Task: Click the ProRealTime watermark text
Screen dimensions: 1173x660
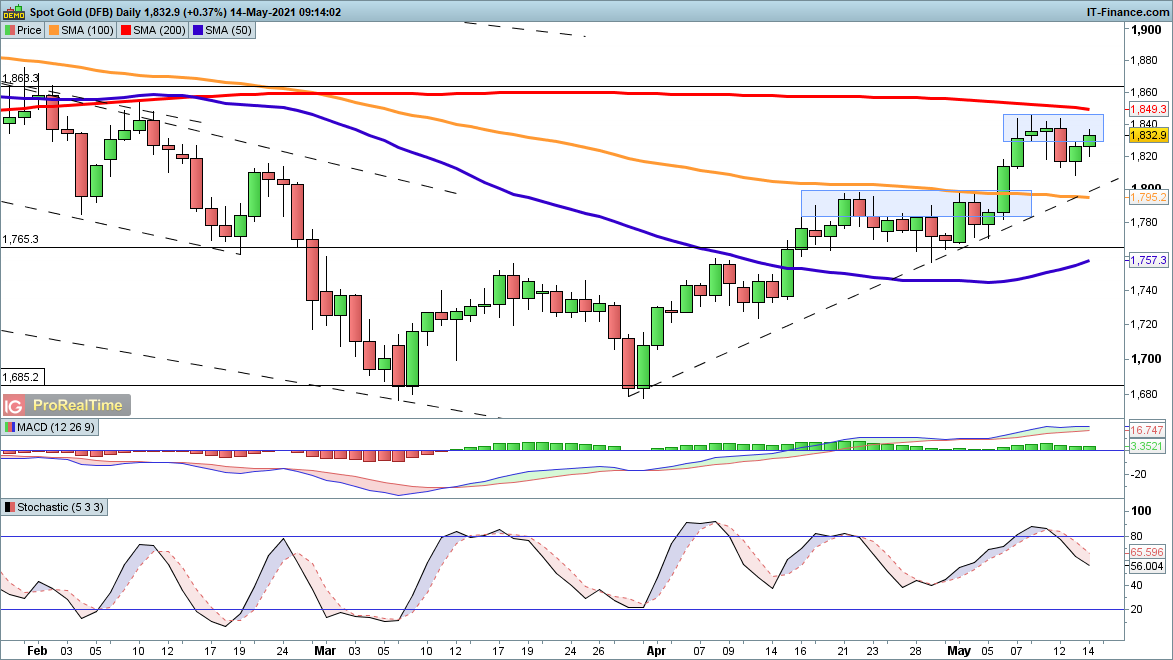Action: pos(77,405)
